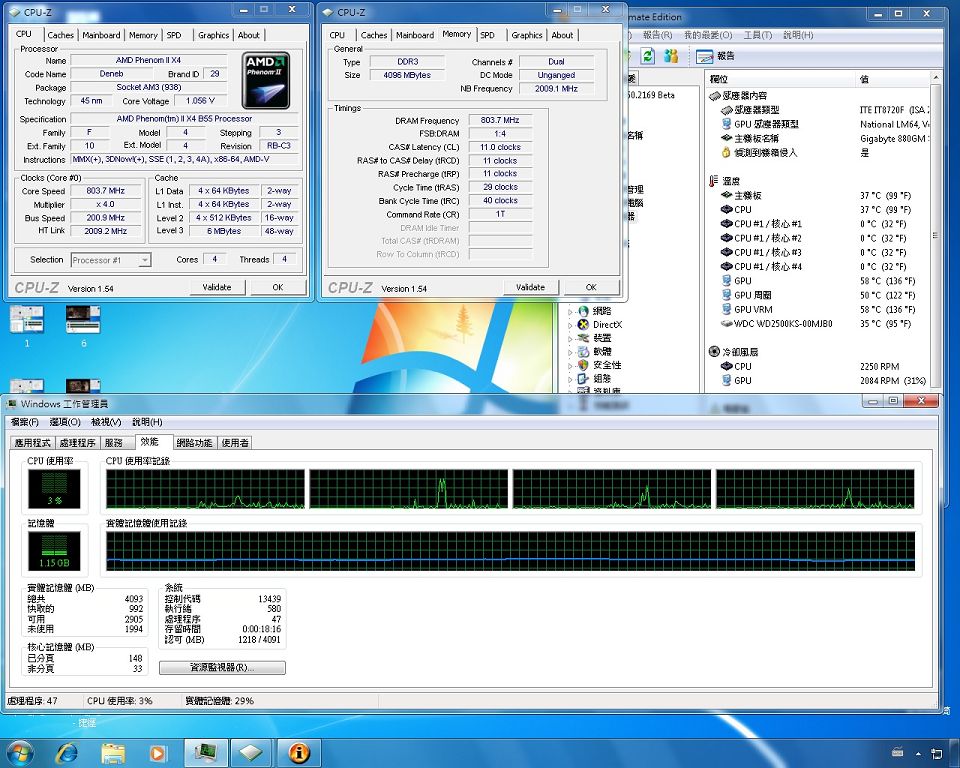The image size is (960, 768).
Task: Expand the 網路 node in the Everest tree
Action: point(571,312)
